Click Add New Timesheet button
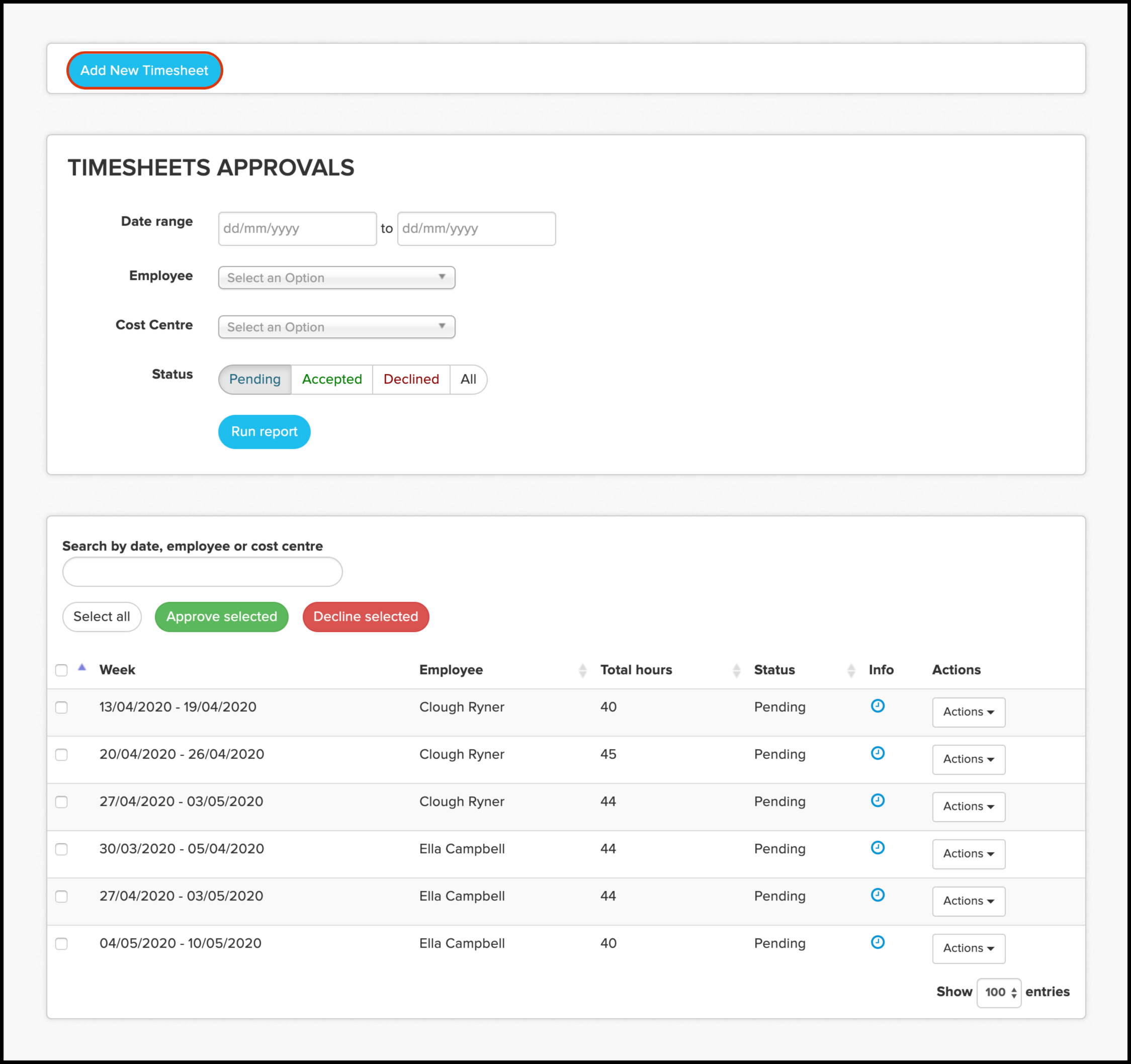Viewport: 1131px width, 1064px height. pos(144,70)
